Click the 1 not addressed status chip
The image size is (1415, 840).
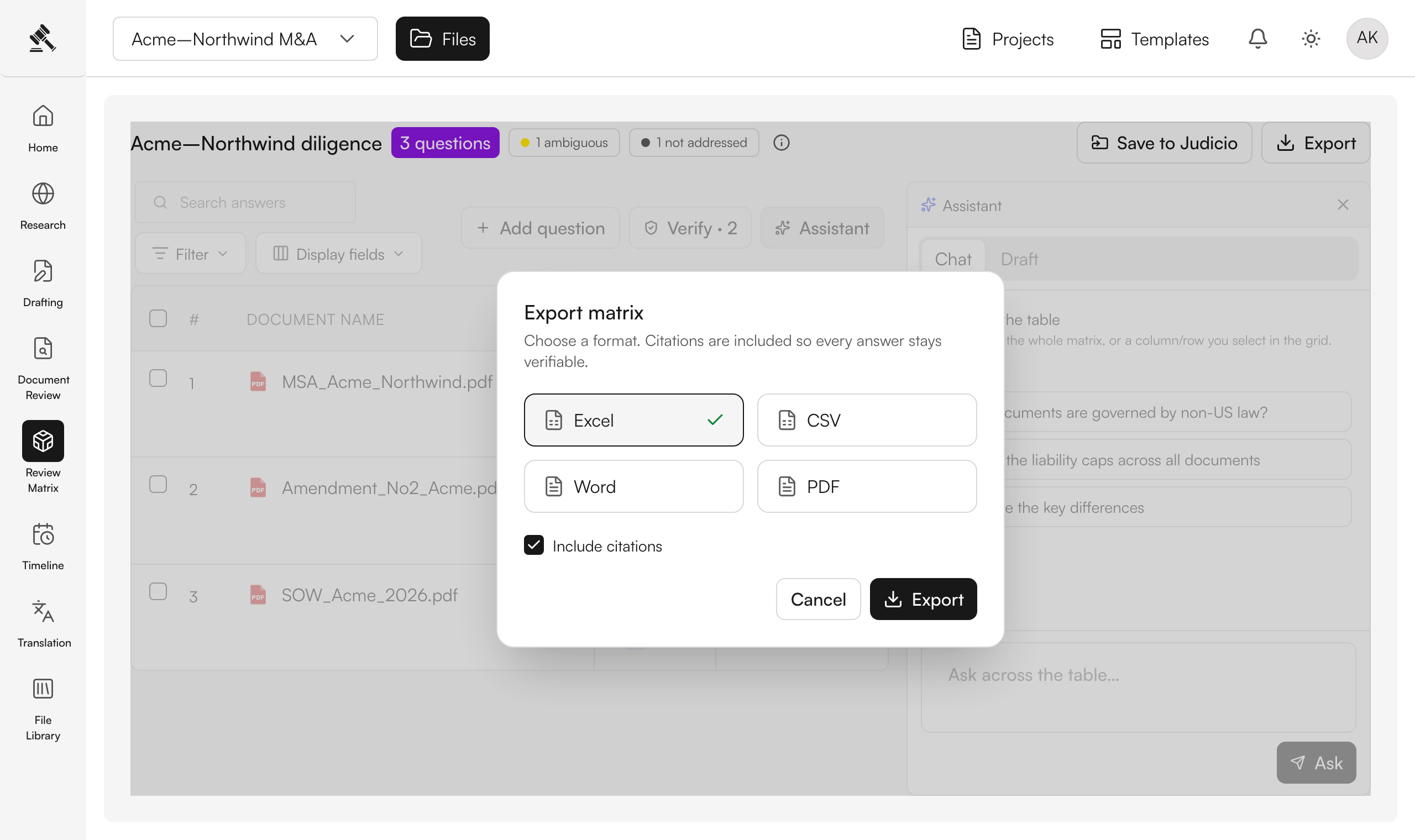click(x=693, y=143)
